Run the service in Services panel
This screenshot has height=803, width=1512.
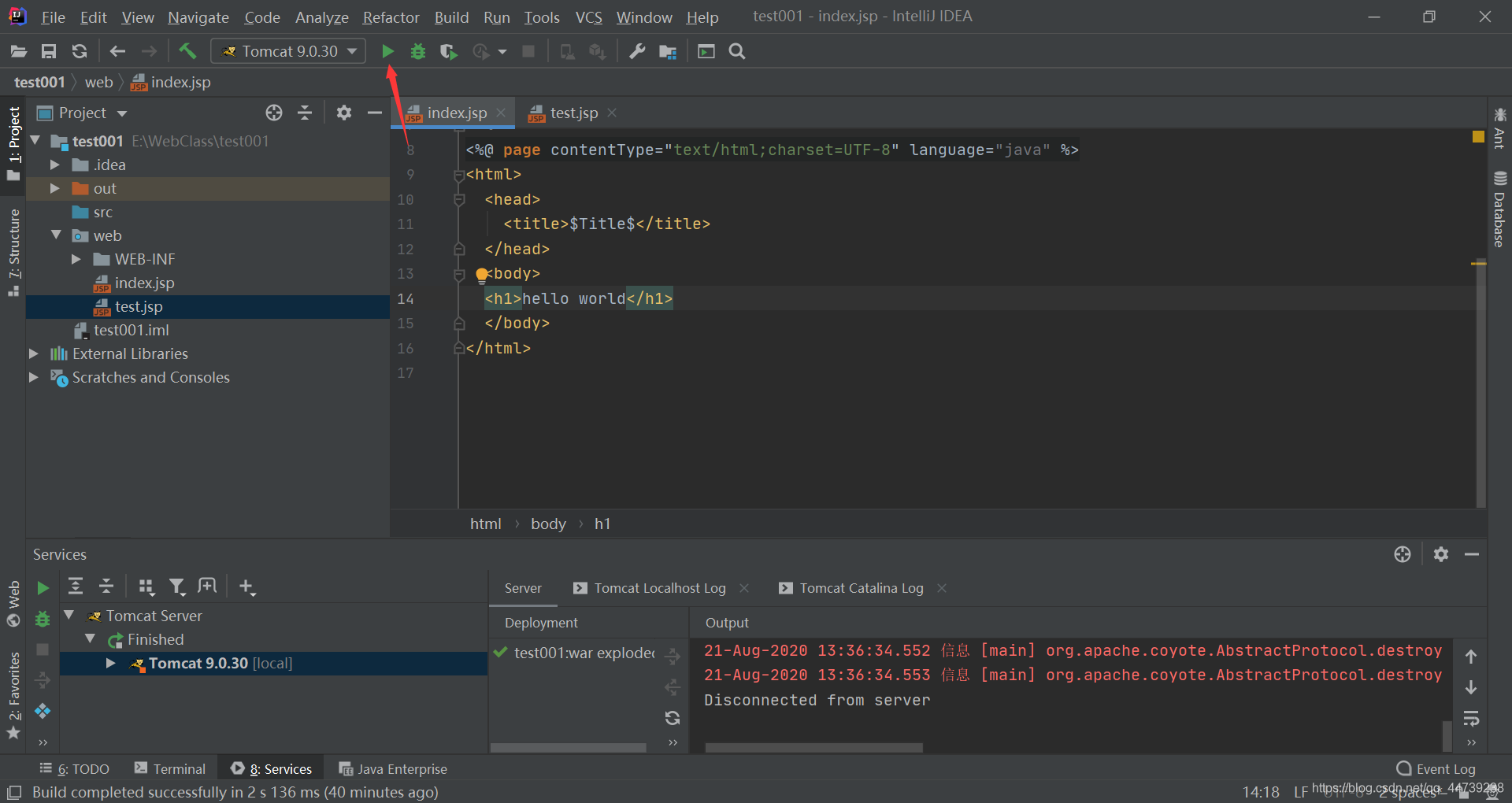point(43,588)
